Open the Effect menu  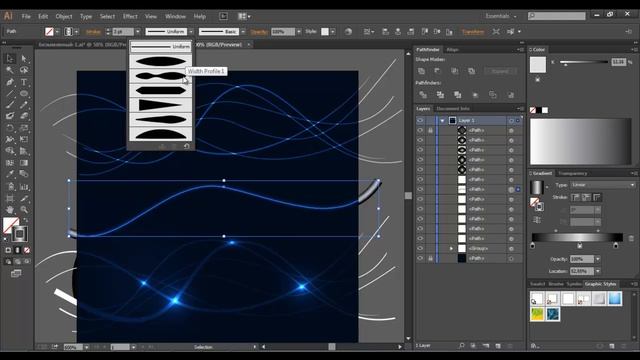130,16
